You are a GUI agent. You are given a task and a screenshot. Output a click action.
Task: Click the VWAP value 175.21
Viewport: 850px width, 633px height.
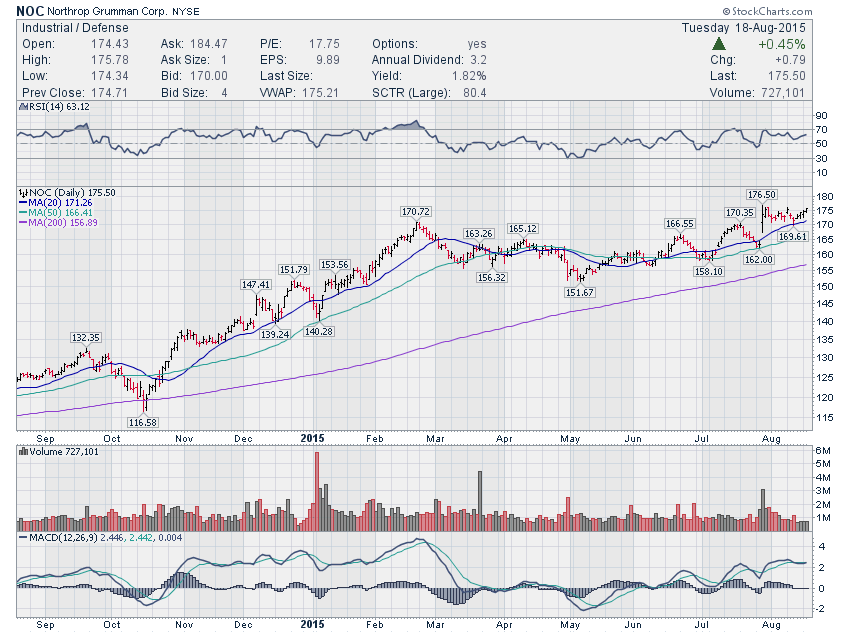tap(320, 93)
